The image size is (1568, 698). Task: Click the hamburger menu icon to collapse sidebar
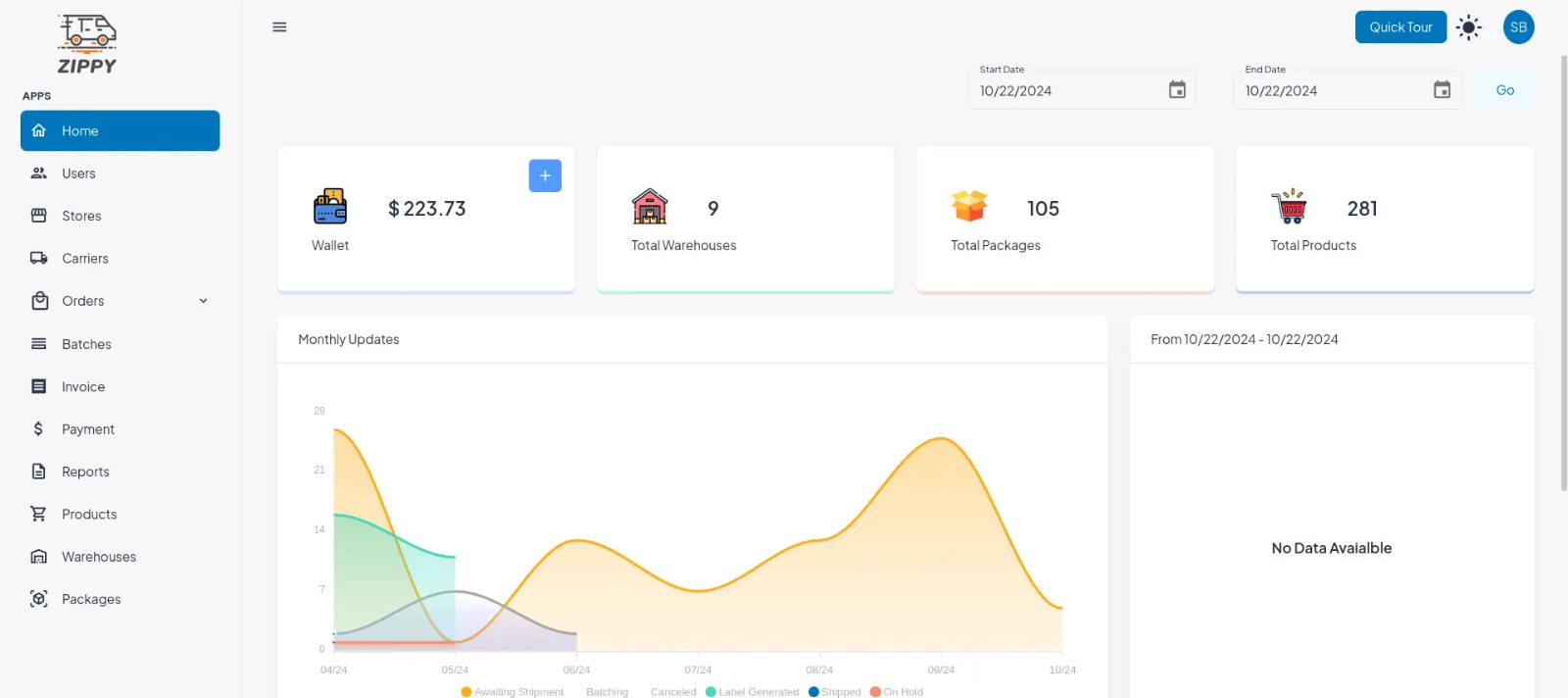(279, 27)
